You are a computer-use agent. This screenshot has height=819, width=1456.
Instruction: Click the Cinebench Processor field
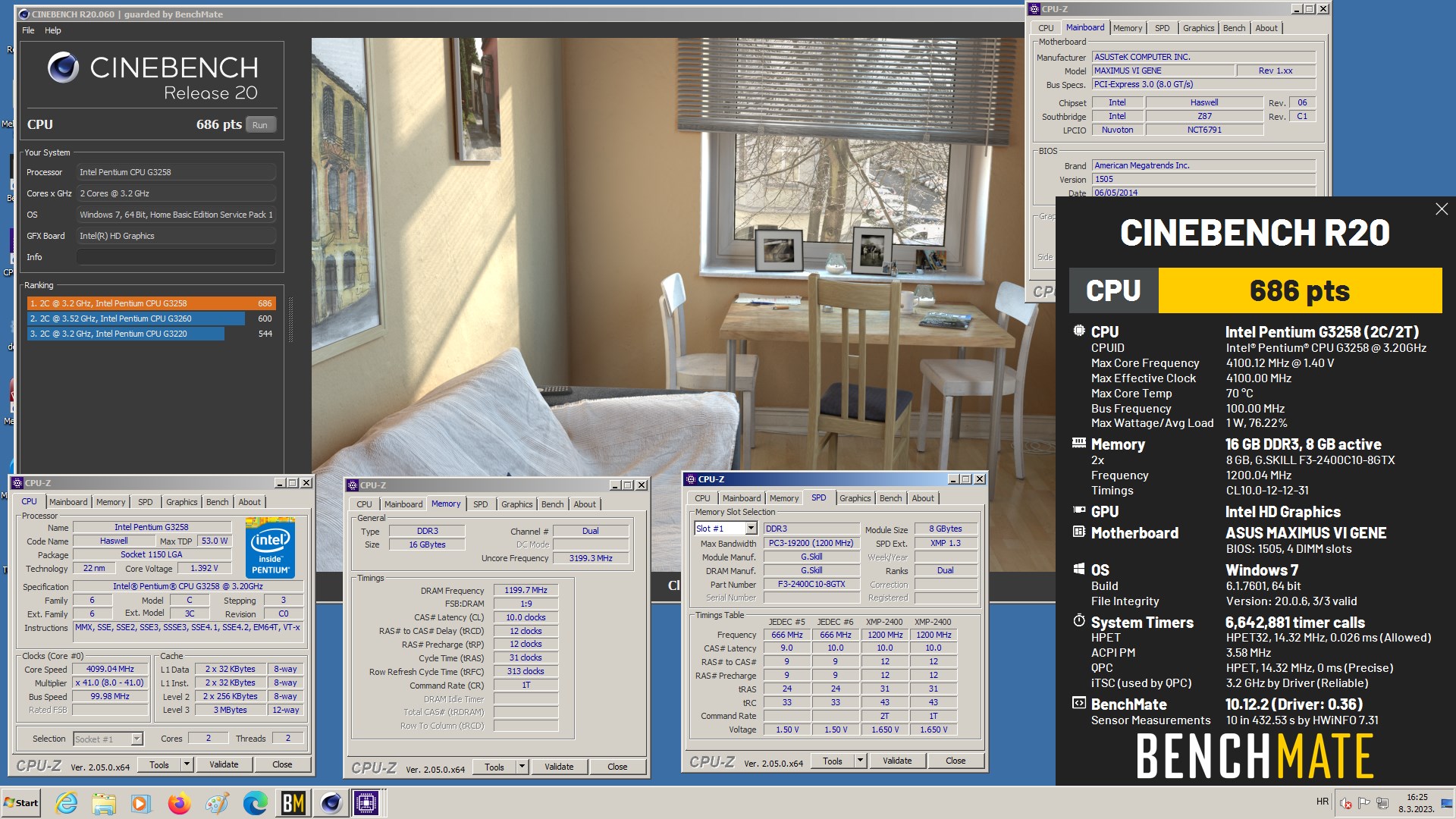tap(175, 172)
